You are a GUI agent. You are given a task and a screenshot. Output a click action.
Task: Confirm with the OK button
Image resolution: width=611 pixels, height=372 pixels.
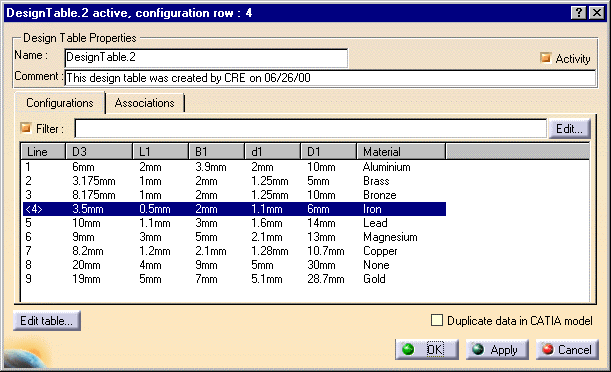tap(427, 349)
